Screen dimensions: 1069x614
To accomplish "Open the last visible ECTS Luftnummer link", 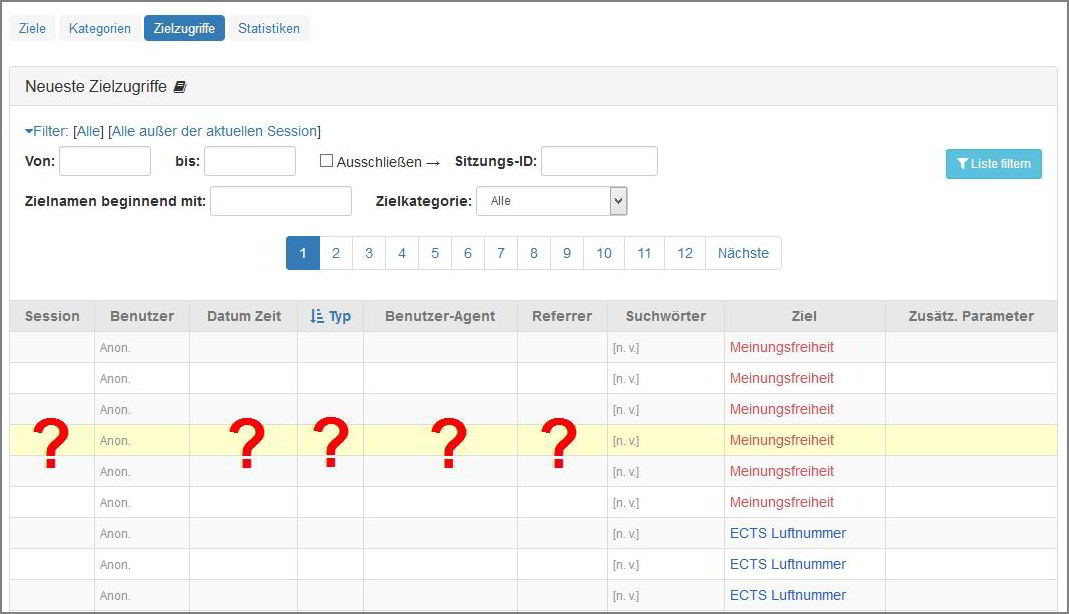I will 788,595.
